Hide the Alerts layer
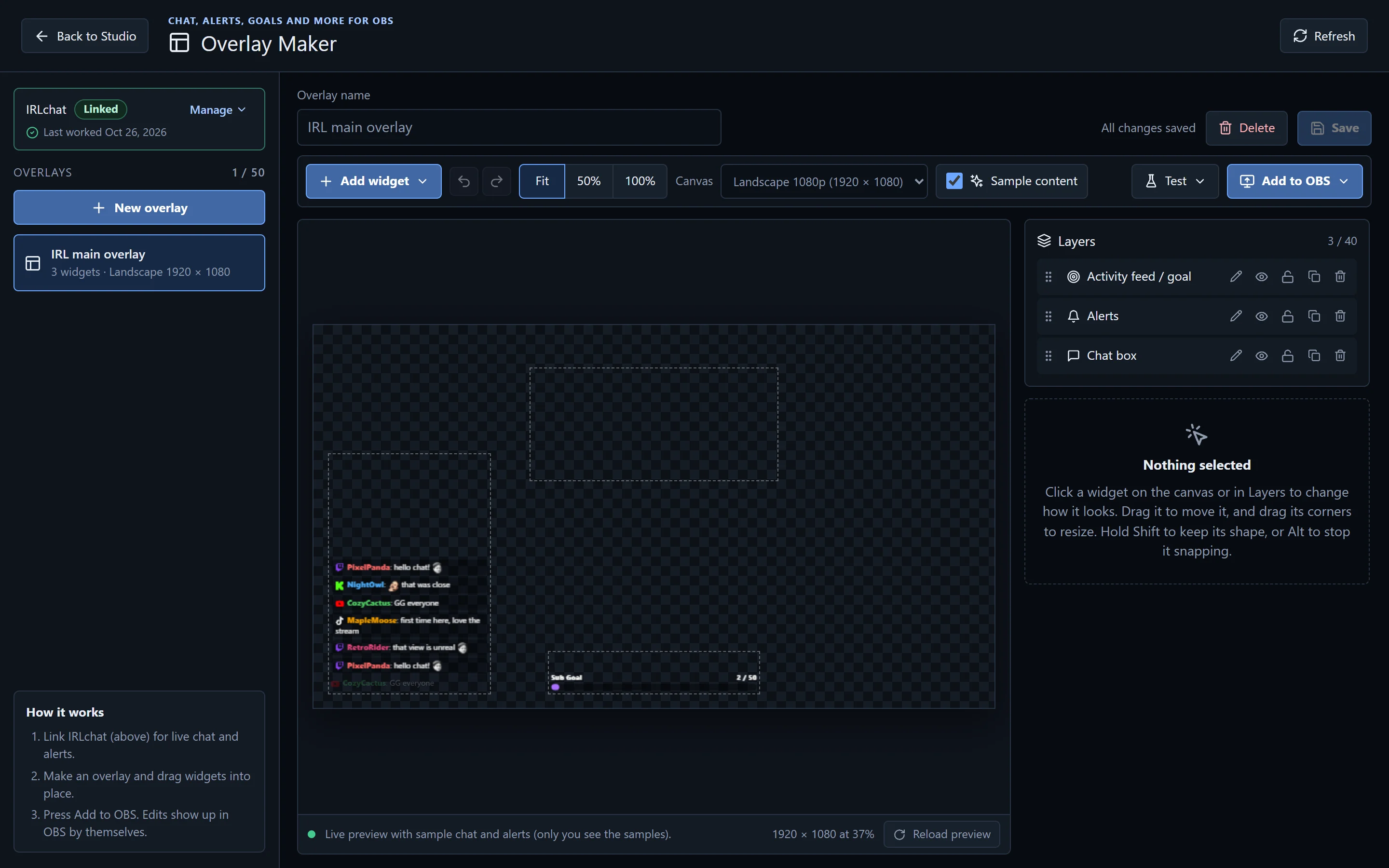This screenshot has height=868, width=1389. click(1261, 316)
